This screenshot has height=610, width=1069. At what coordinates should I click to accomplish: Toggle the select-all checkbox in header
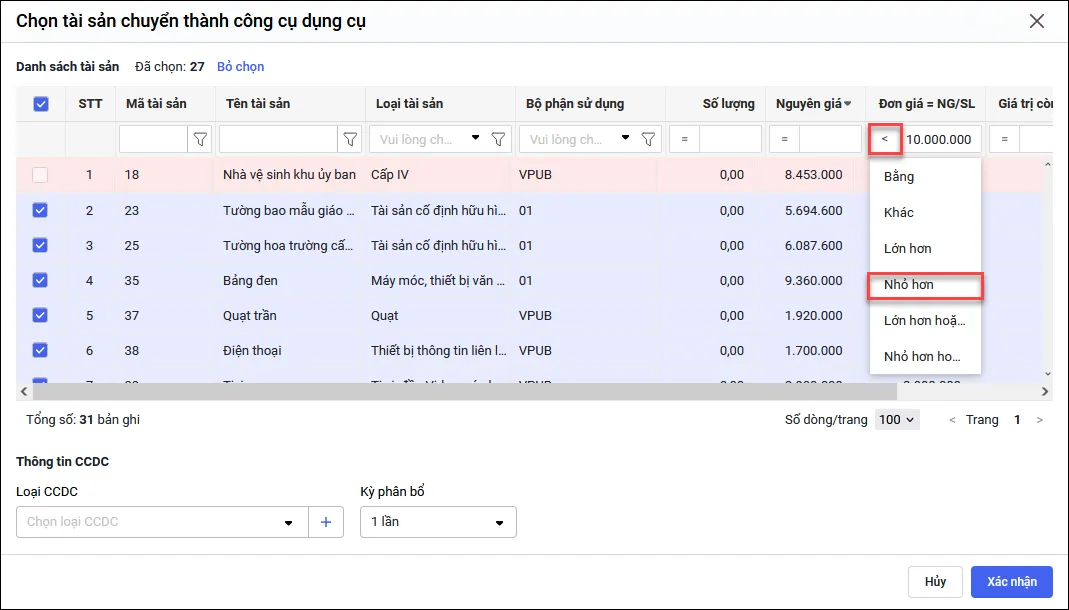click(x=41, y=103)
